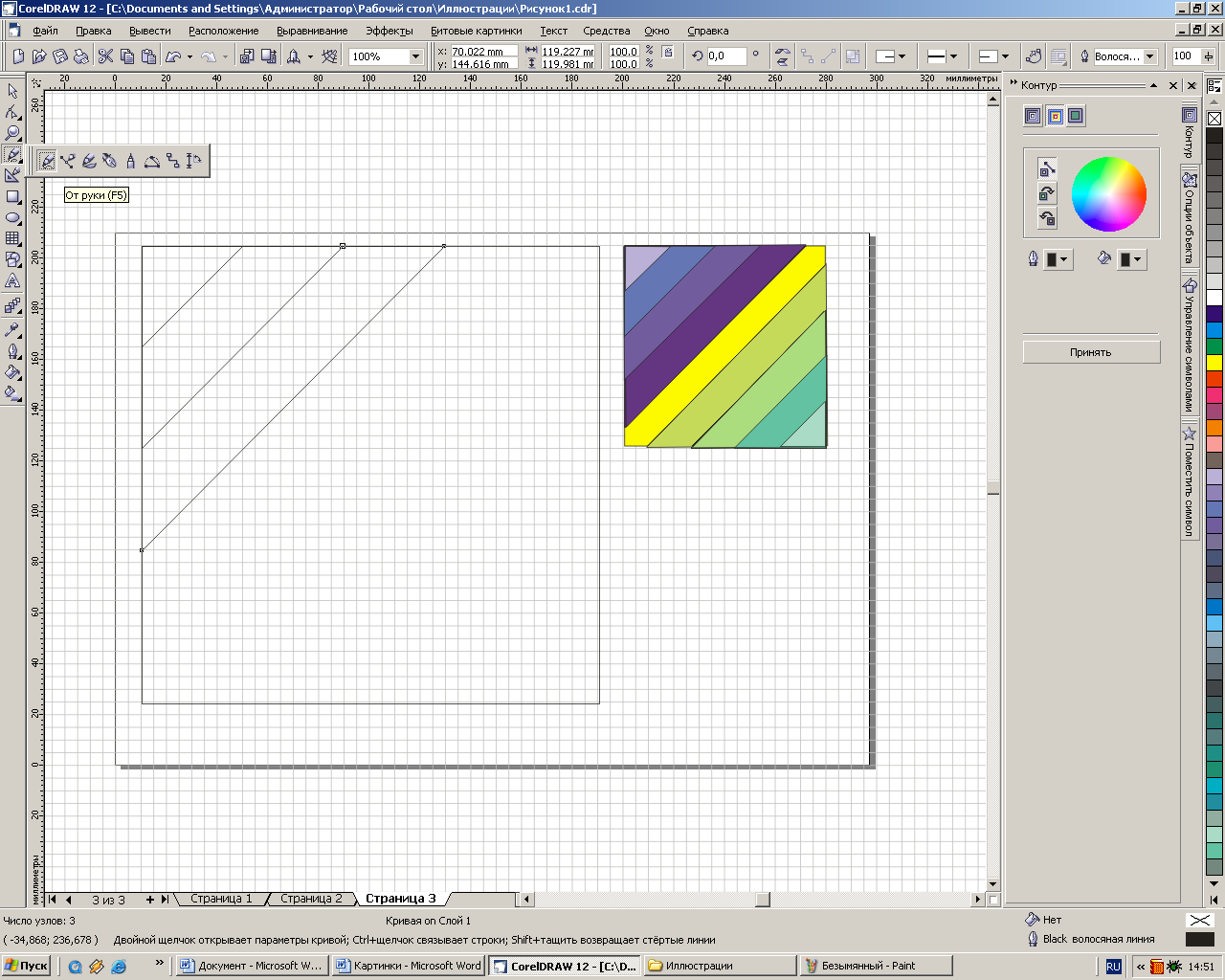Open the Правка menu
This screenshot has height=980, width=1225.
[94, 31]
